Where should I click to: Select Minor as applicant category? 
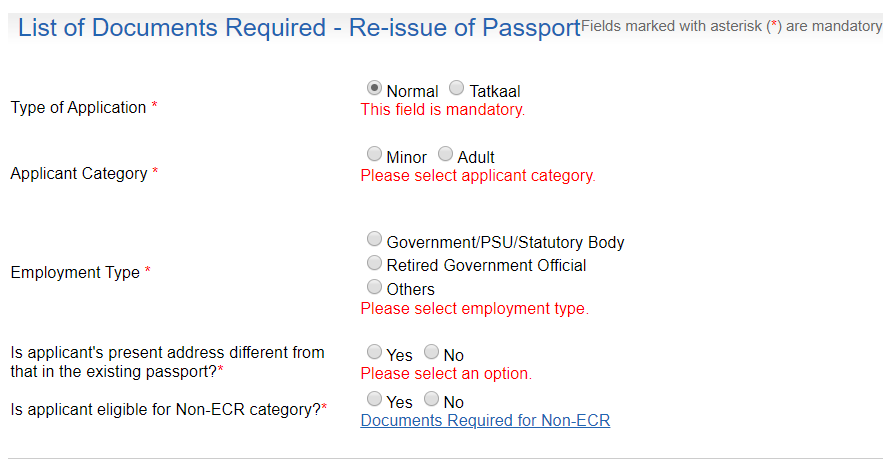tap(374, 154)
